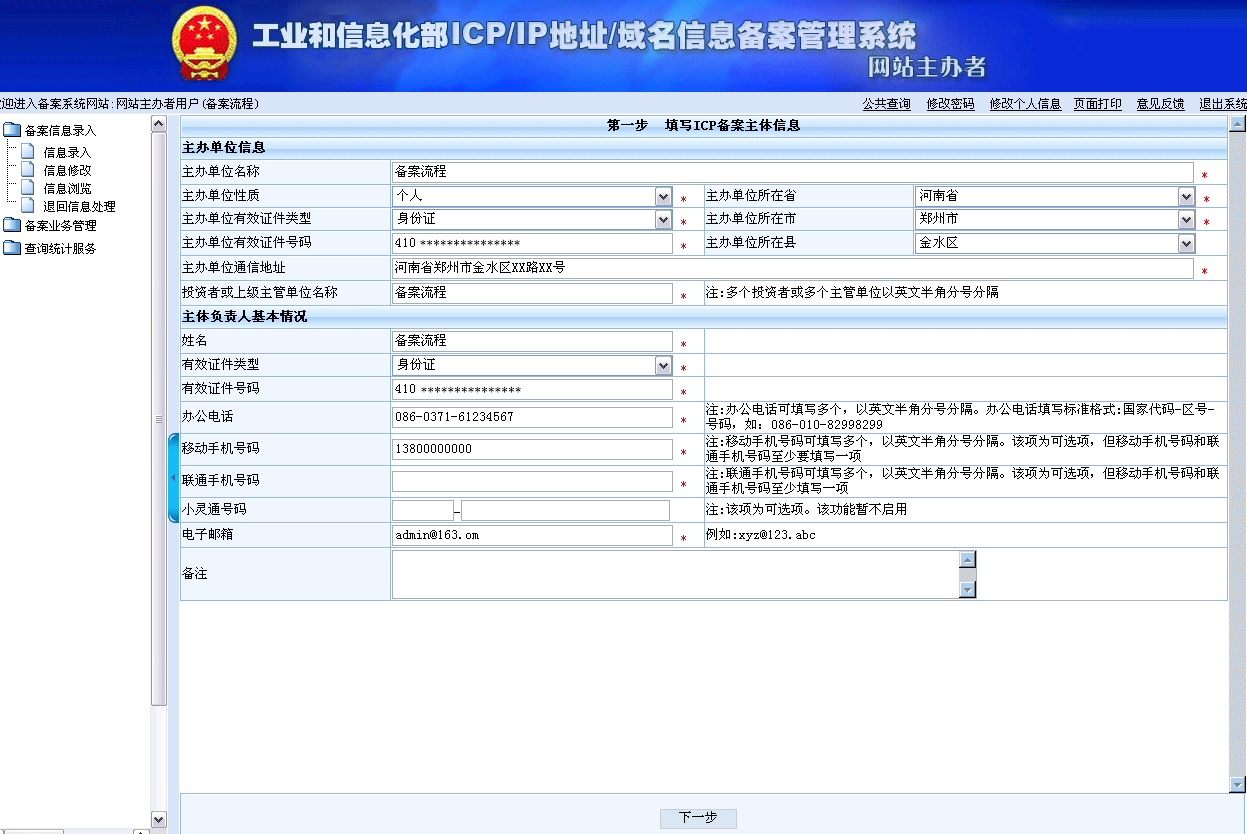Screen dimensions: 1247x834
Task: Click the page icon beside 信息修改
Action: tap(27, 170)
